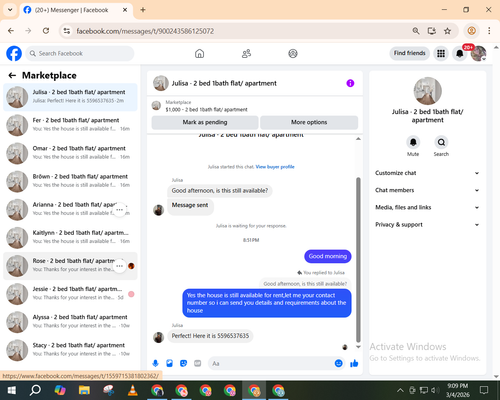Click the 'Good morning' sent message bubble
The width and height of the screenshot is (500, 400).
[x=328, y=256]
